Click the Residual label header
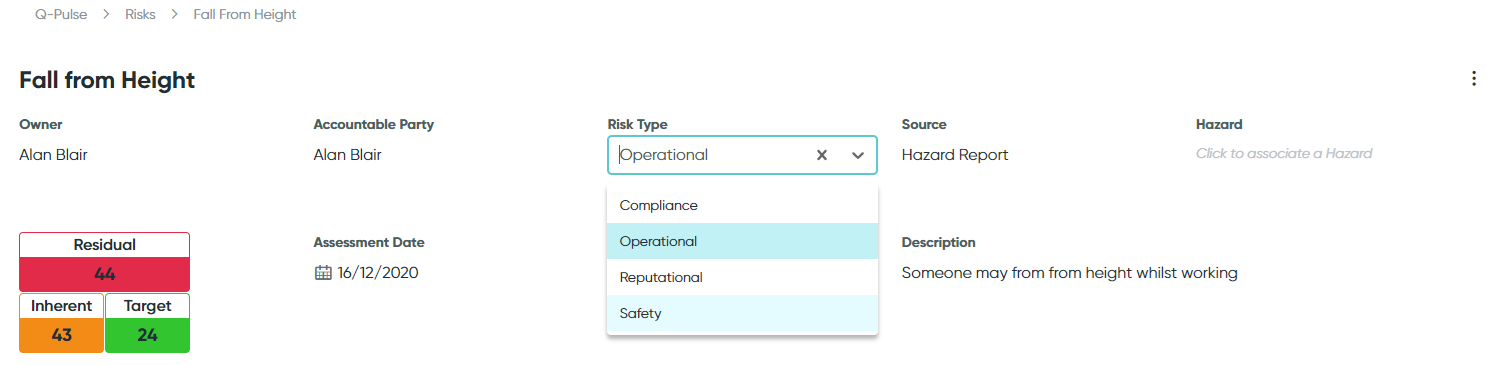Screen dimensions: 1498x365 click(x=104, y=245)
